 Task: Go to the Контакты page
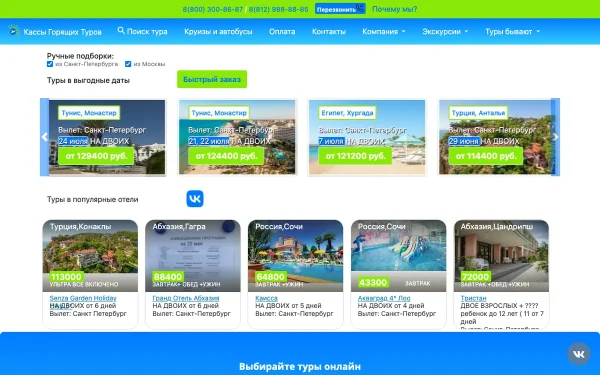coord(329,31)
